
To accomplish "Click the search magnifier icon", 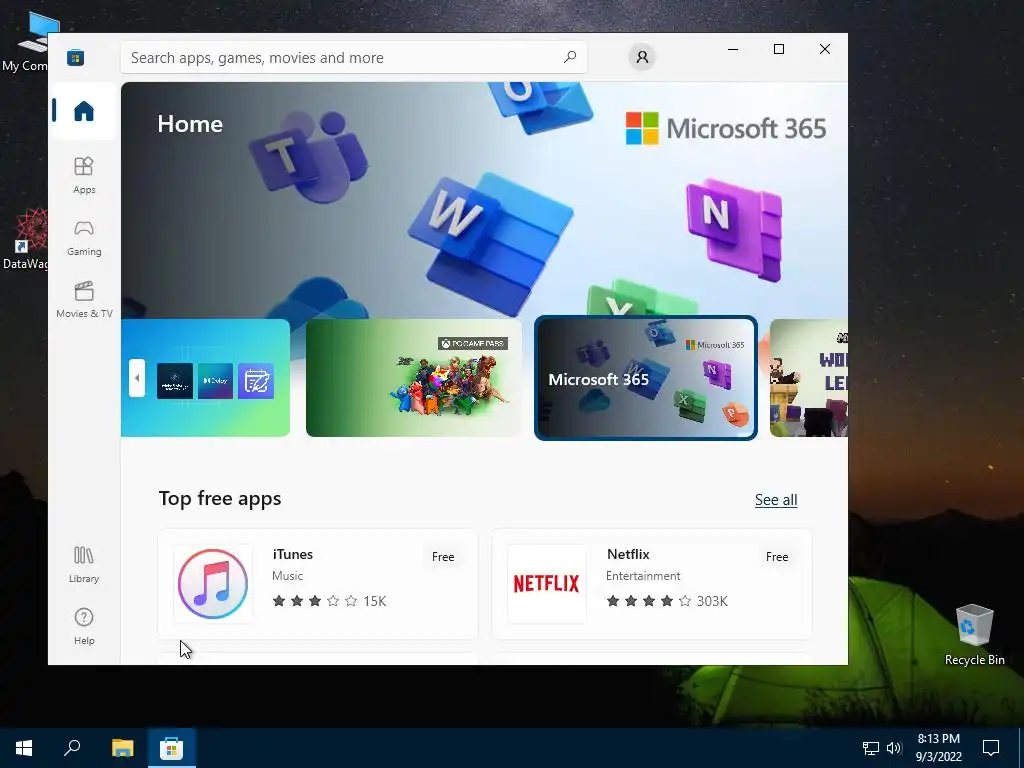I will point(569,57).
